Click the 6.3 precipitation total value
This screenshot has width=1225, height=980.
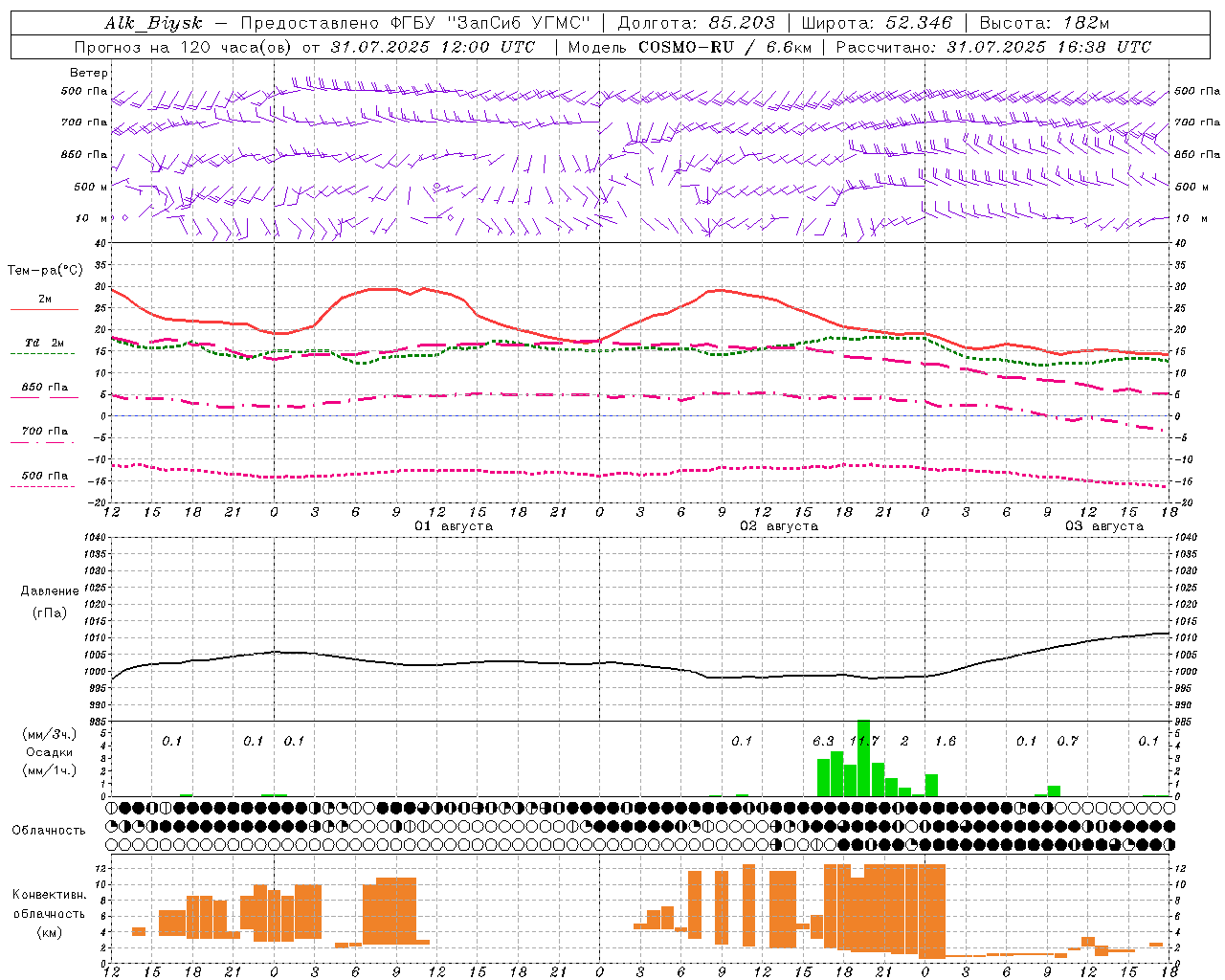[823, 742]
